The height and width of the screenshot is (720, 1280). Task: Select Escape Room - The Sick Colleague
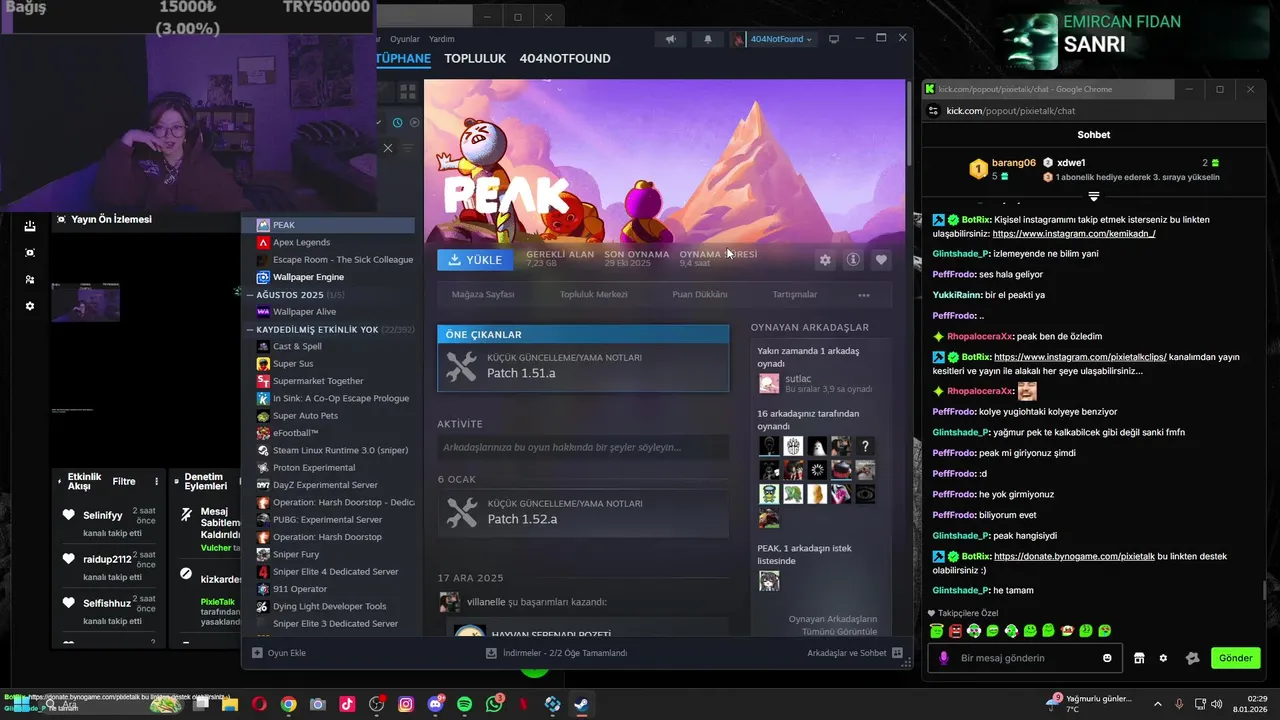pyautogui.click(x=330, y=260)
